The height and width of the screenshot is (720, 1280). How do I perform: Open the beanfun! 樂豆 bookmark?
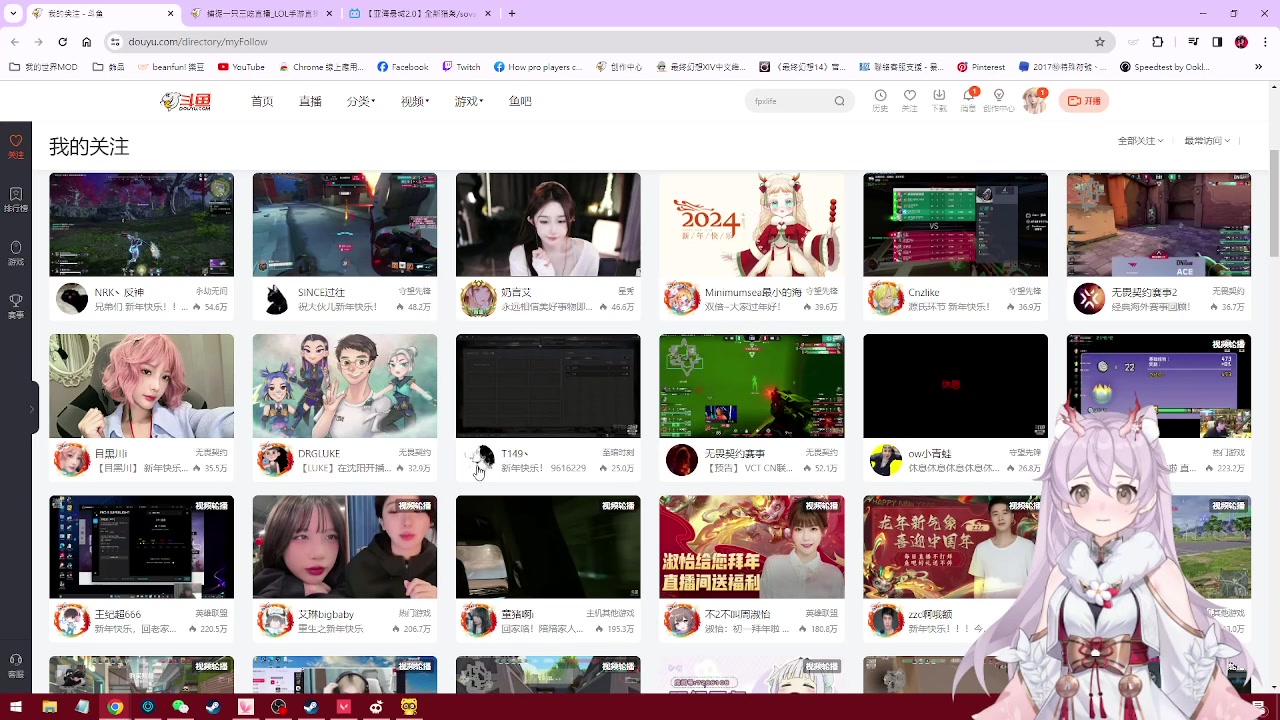click(171, 67)
